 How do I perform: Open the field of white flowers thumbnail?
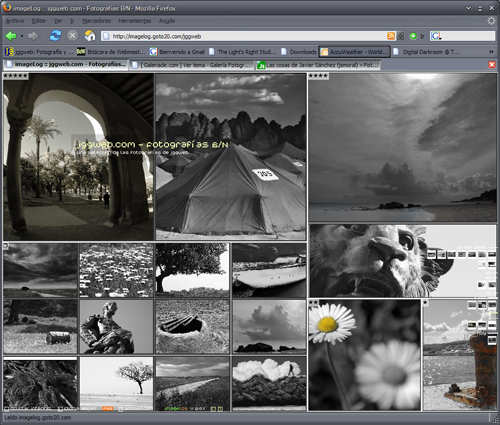pos(116,270)
